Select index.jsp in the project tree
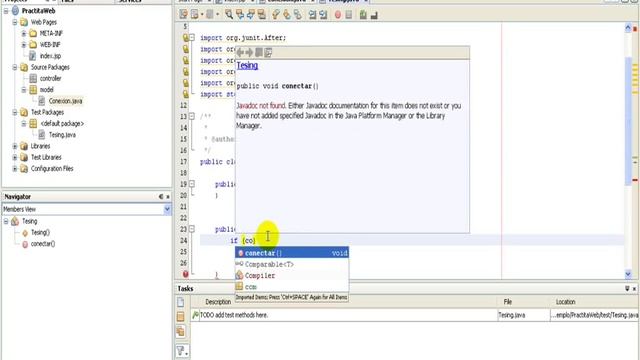640x360 pixels. pos(50,56)
